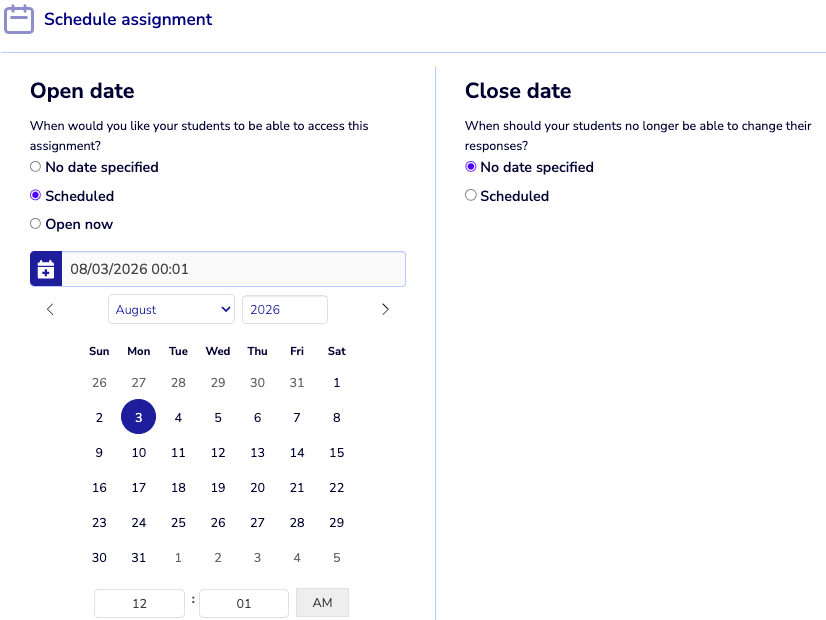Screen dimensions: 826x620
Task: Select Close date No date specified radio
Action: tap(470, 167)
